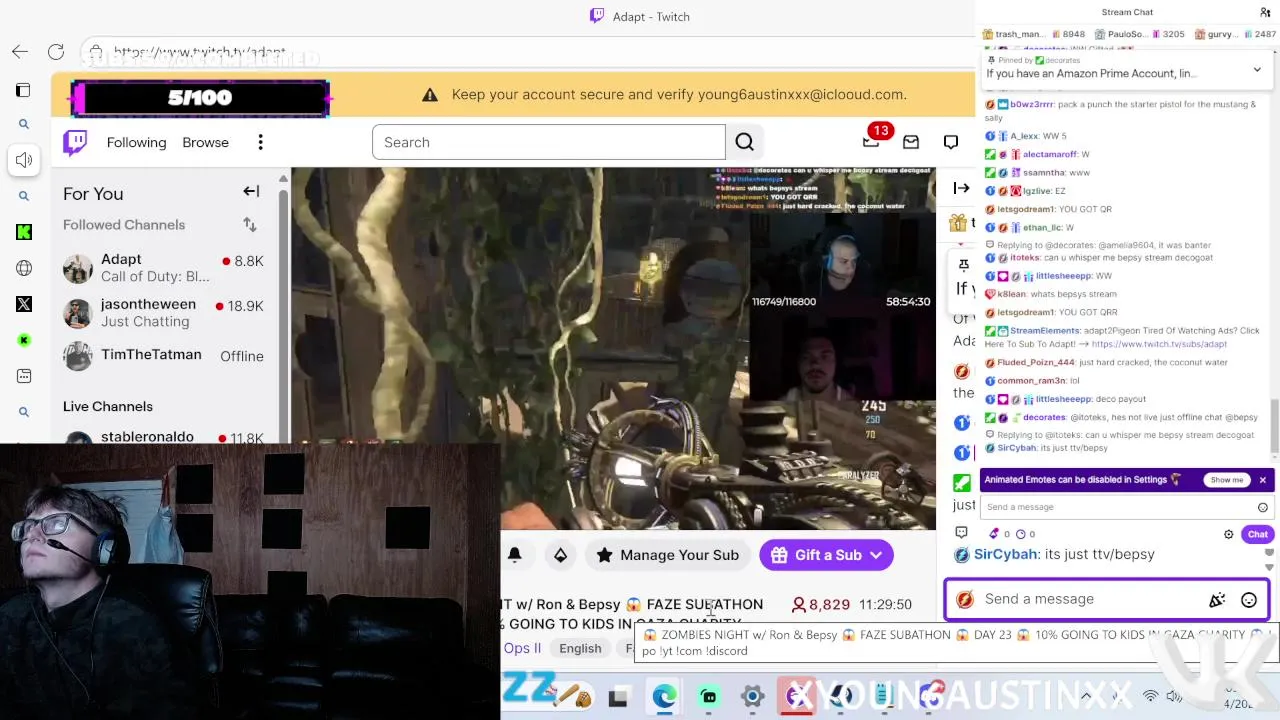Click the large Send a message input
Viewport: 1280px width, 720px height.
coord(1107,599)
